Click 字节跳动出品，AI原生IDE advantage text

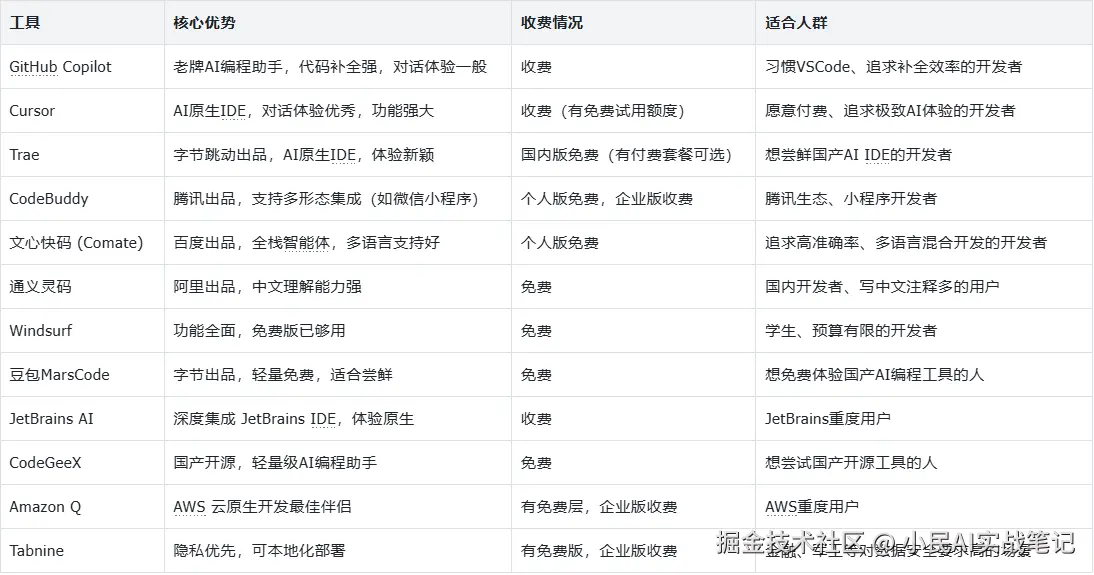[264, 155]
